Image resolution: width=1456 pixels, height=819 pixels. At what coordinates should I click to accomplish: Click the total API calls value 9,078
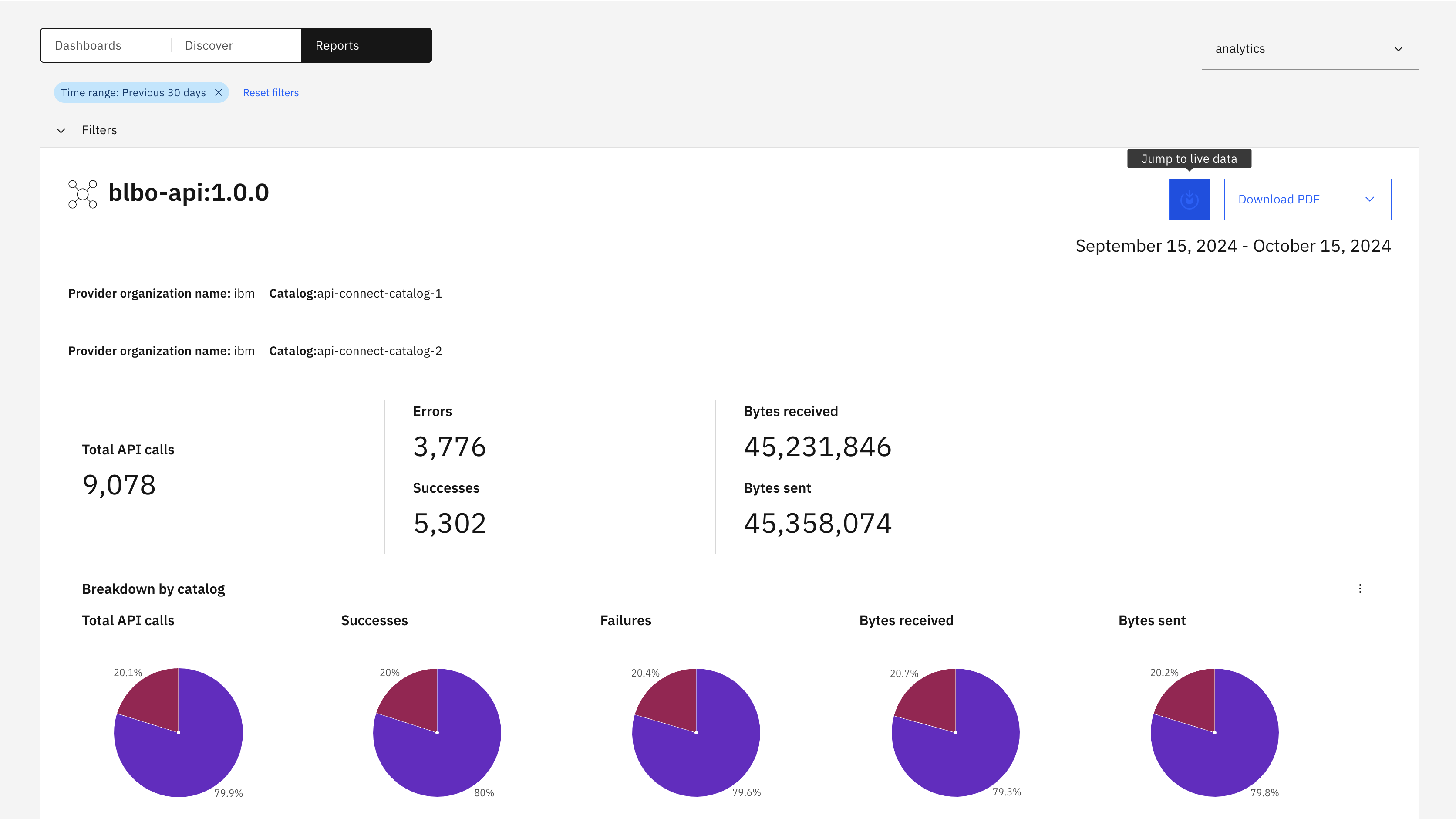(119, 485)
